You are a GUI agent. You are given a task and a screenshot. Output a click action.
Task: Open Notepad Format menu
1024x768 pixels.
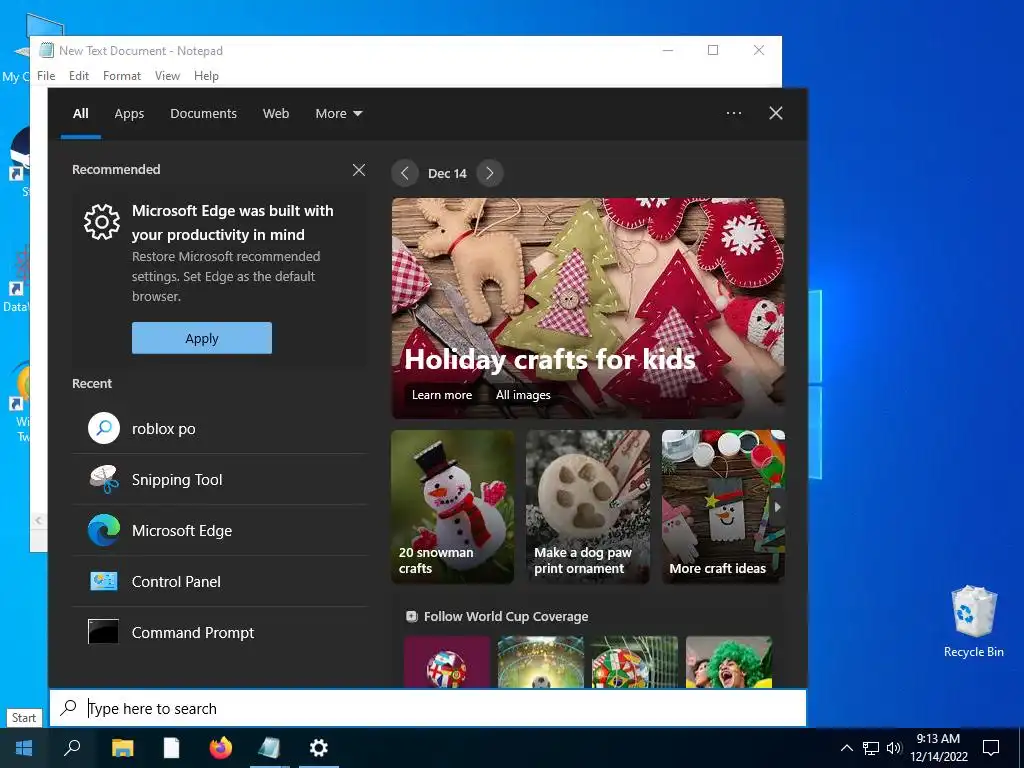point(121,76)
